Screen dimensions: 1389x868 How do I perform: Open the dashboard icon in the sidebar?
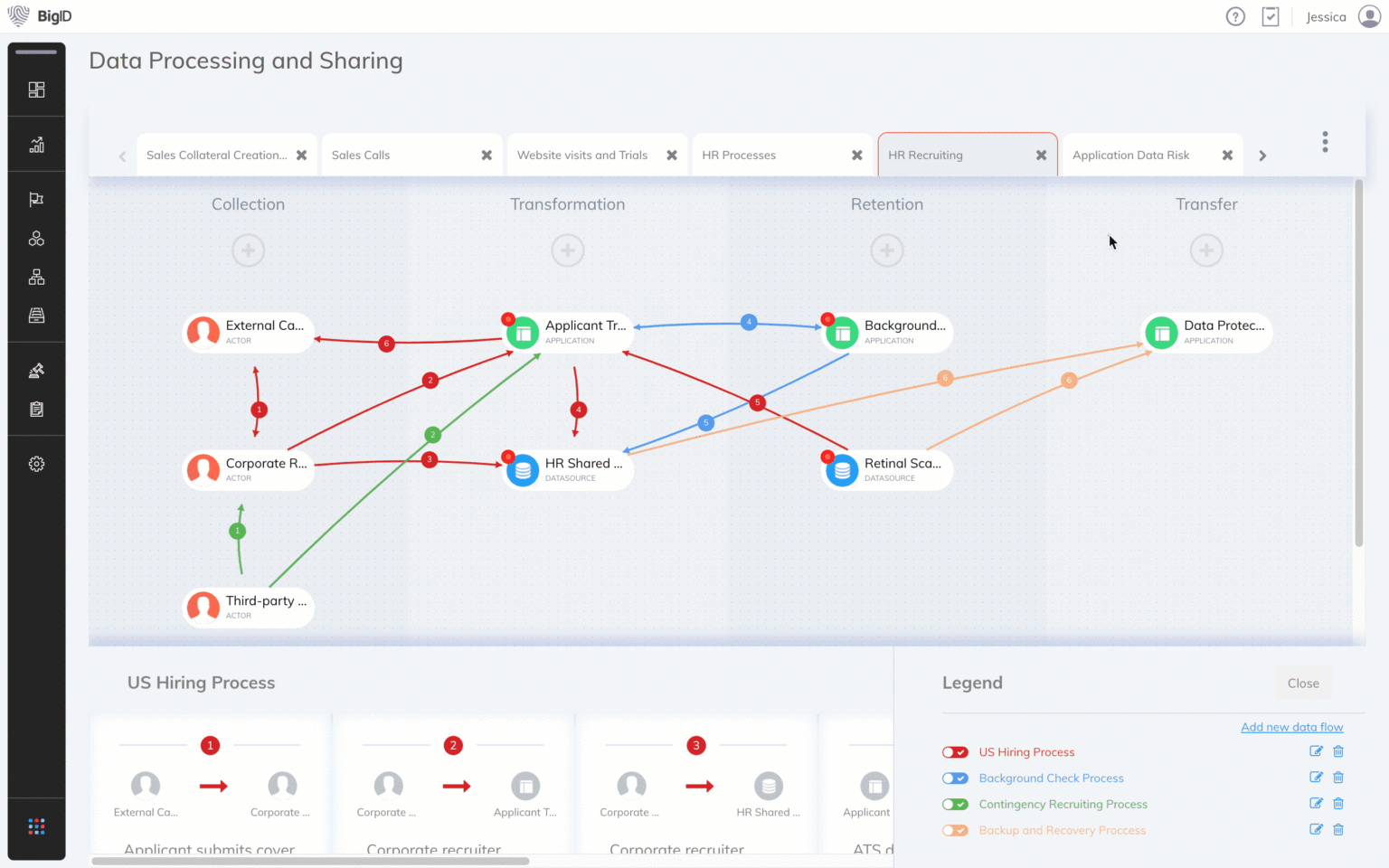[x=36, y=90]
